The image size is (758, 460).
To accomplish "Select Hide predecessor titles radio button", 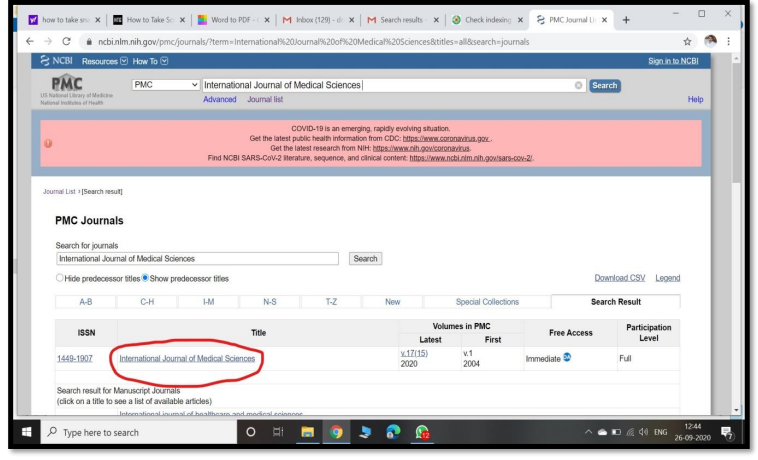I will click(62, 277).
